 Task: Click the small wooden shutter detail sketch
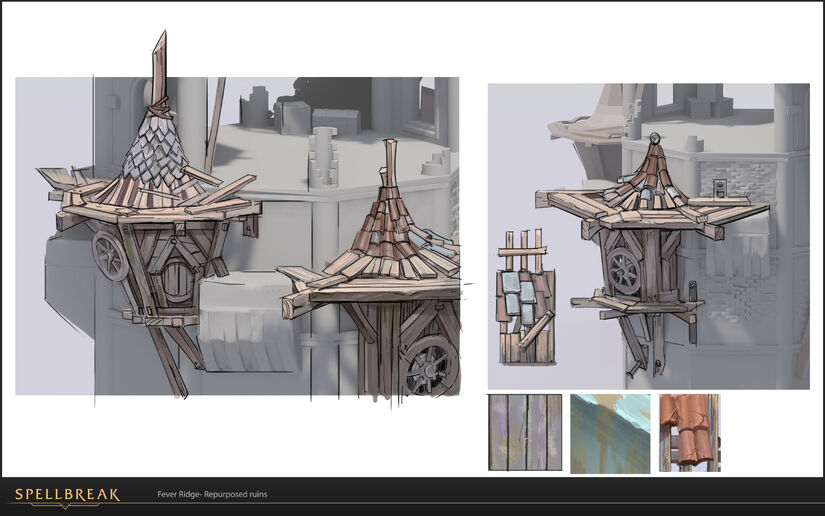(x=526, y=296)
